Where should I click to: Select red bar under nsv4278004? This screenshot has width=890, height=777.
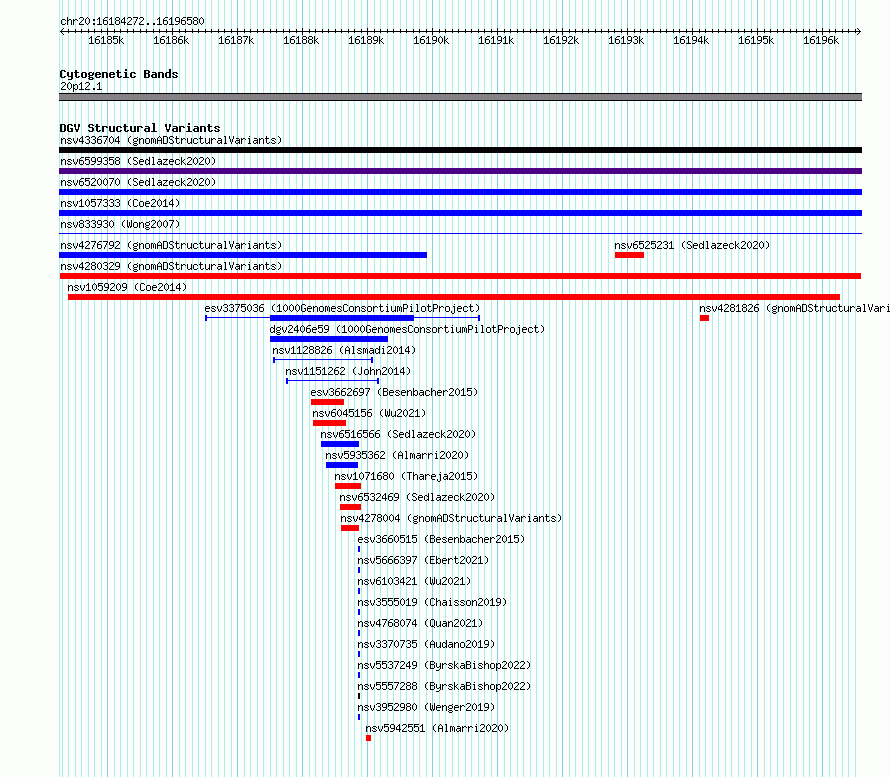click(x=350, y=528)
